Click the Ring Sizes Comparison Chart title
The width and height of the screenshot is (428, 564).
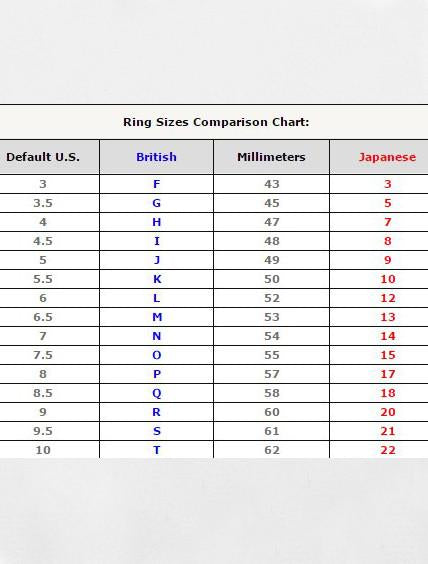pos(216,122)
